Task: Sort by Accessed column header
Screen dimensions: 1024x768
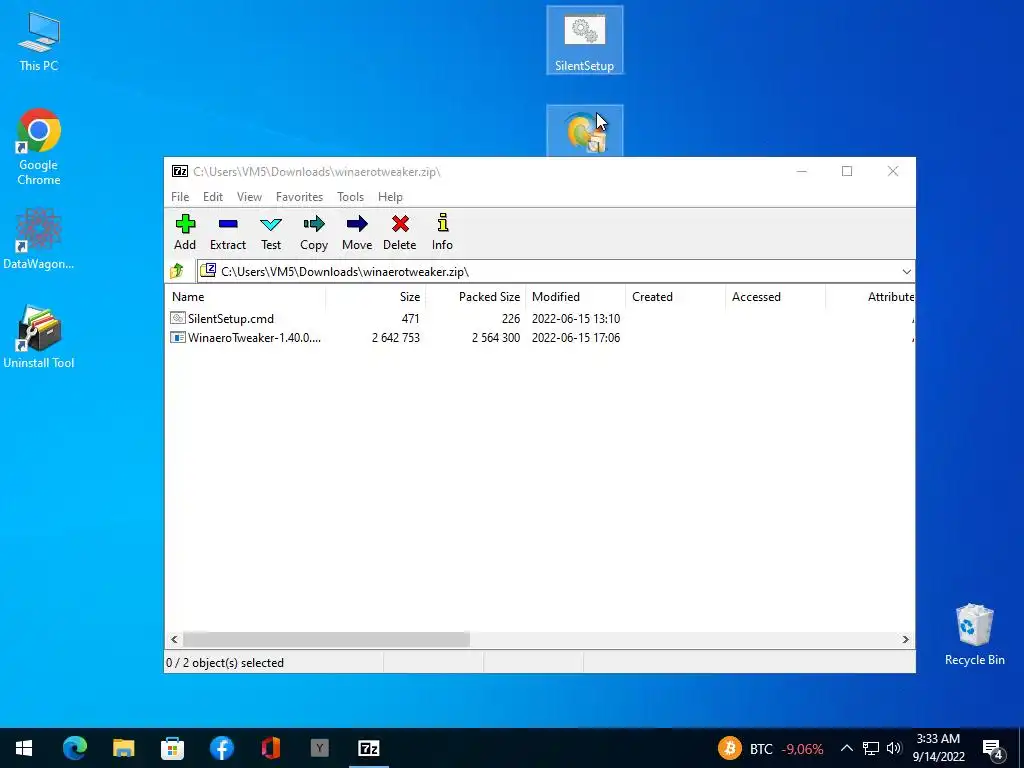Action: pos(775,296)
